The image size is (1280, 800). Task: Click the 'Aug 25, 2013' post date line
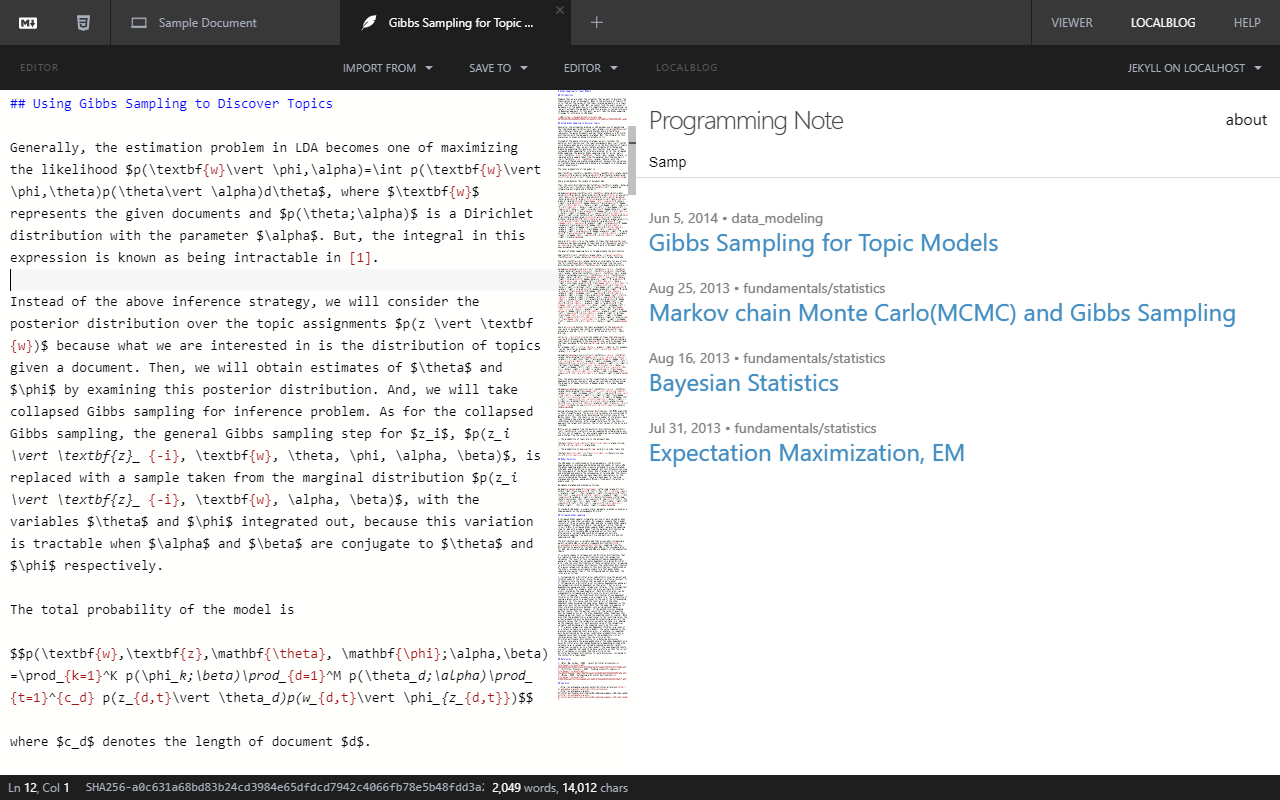767,288
